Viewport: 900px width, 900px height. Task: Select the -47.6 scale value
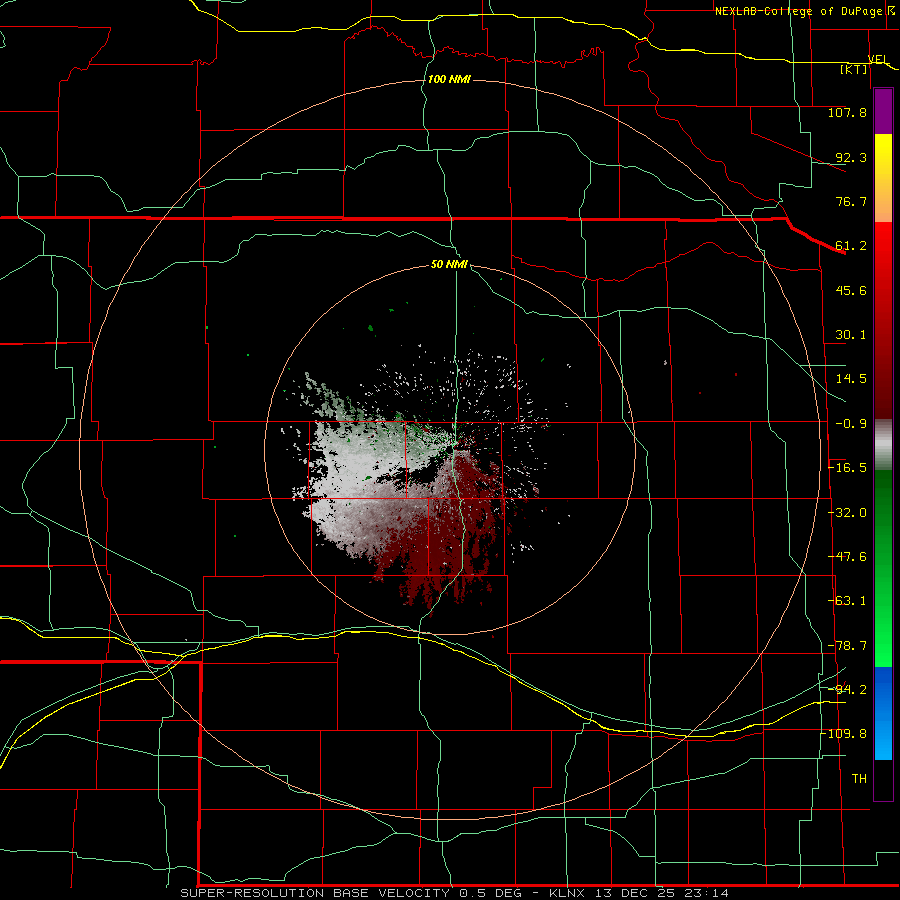tap(847, 557)
